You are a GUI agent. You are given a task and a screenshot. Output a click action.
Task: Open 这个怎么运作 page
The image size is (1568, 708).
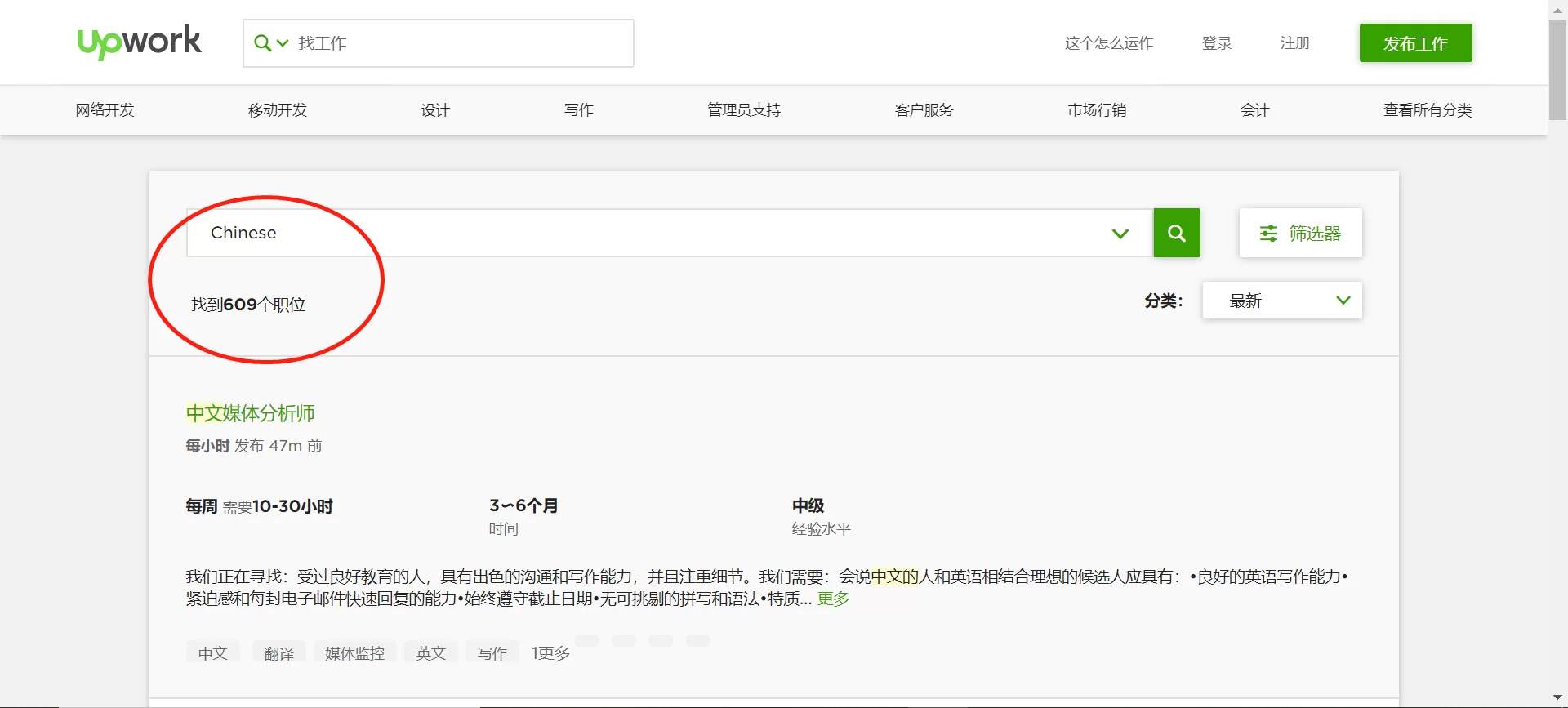[1108, 43]
